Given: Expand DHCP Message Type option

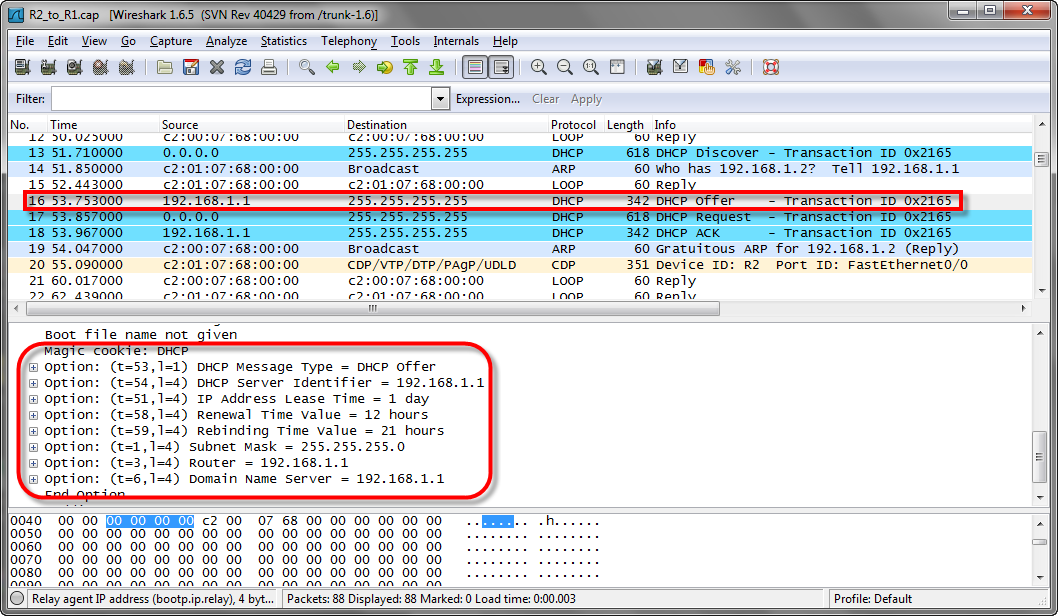Looking at the screenshot, I should (x=33, y=367).
